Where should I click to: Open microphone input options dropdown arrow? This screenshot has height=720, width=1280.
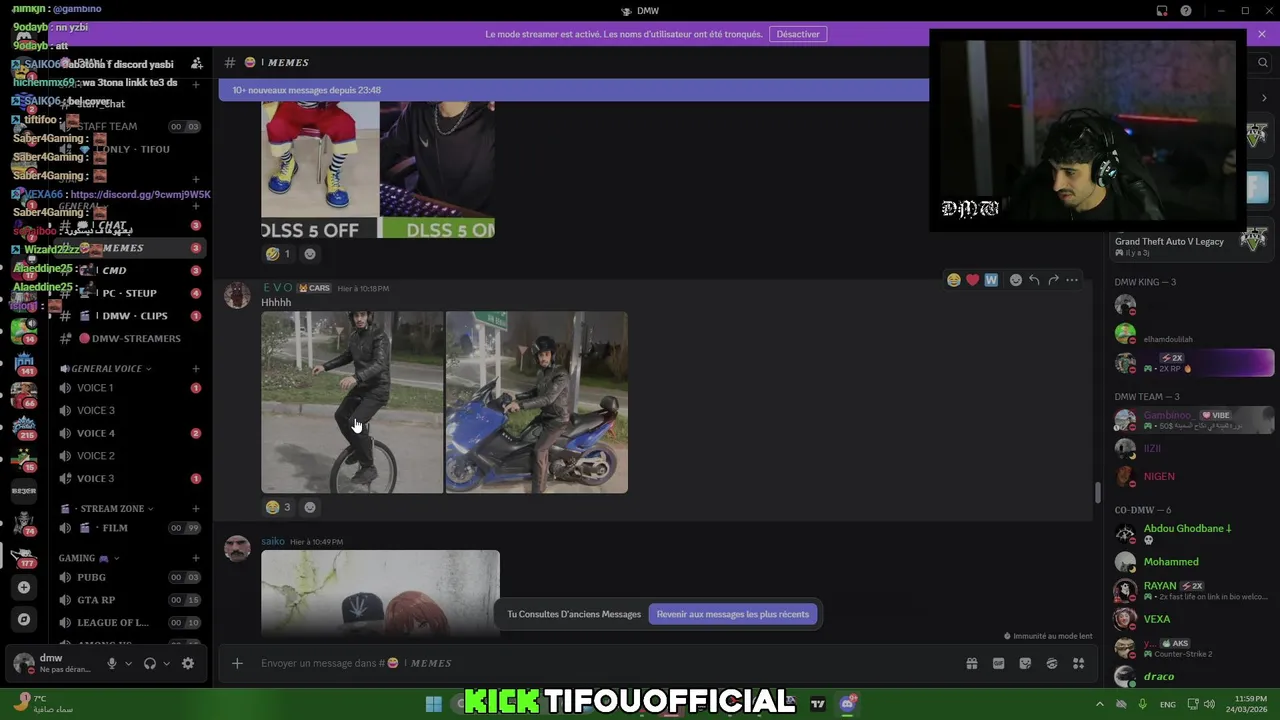coord(128,663)
